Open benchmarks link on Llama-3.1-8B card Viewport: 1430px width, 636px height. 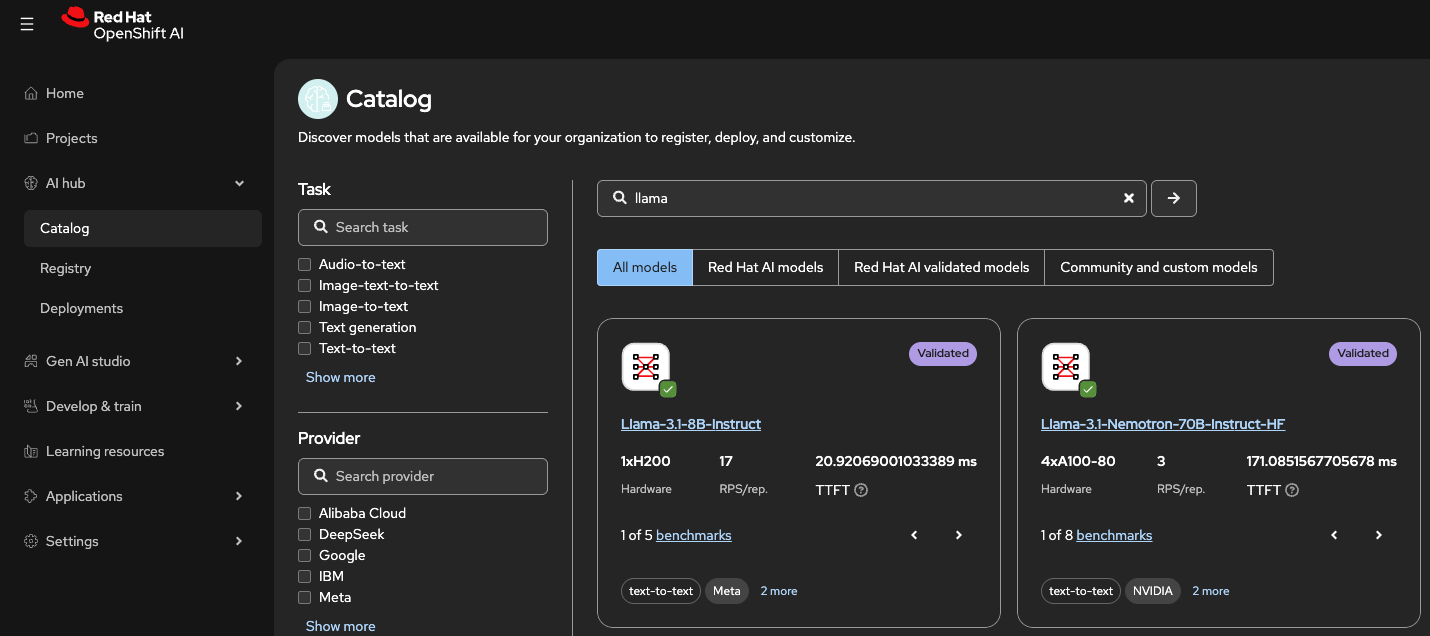[x=694, y=535]
